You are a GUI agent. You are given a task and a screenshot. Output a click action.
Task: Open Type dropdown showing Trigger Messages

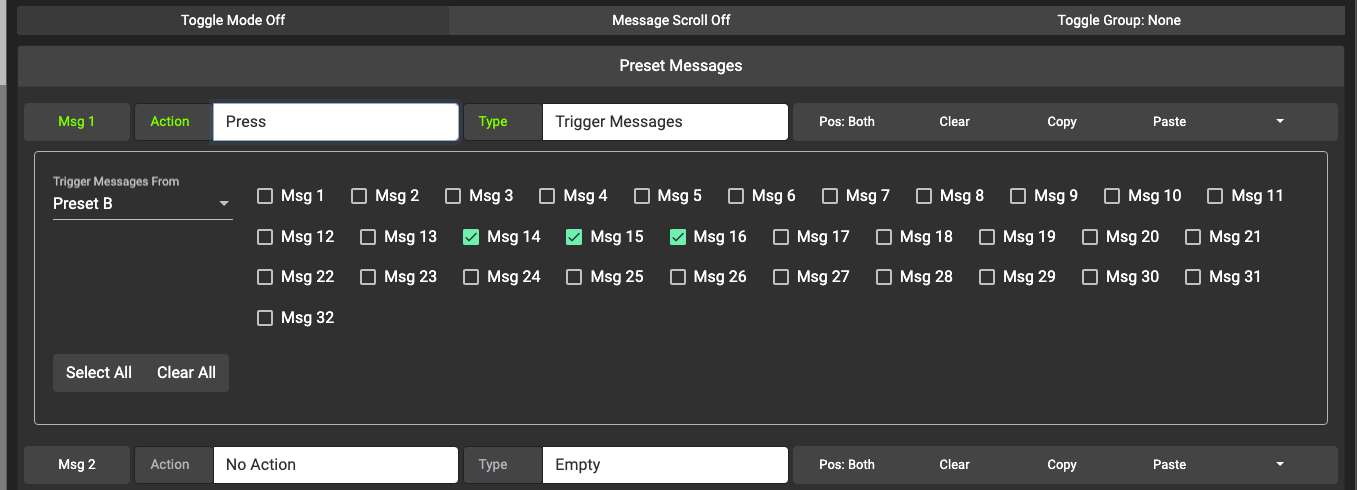[664, 122]
